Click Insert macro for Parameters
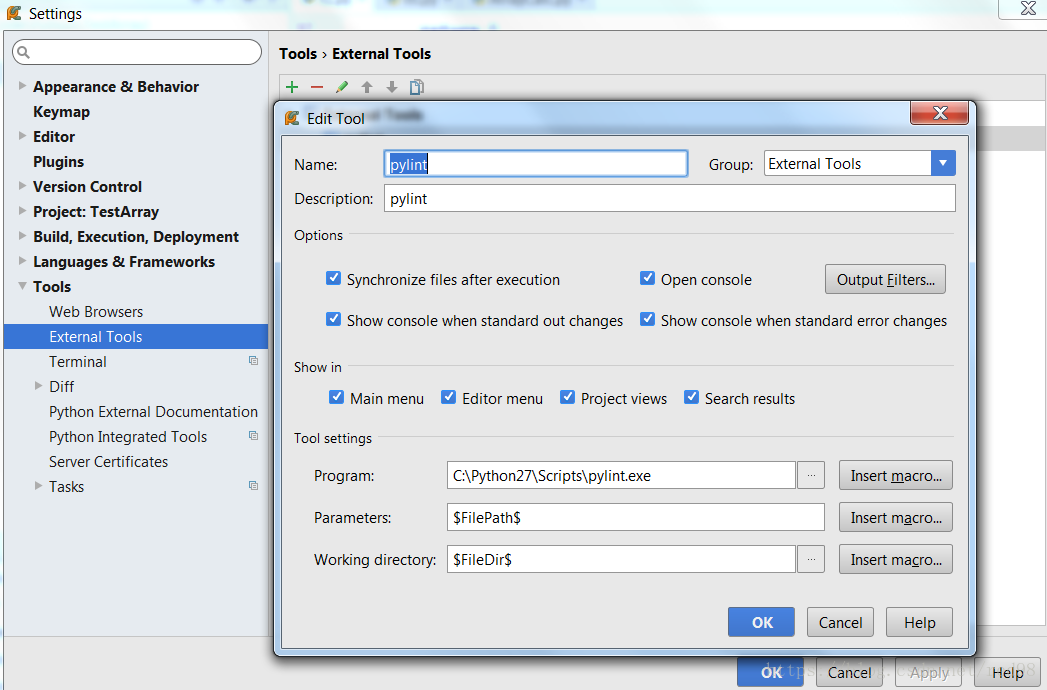This screenshot has height=690, width=1047. (895, 518)
